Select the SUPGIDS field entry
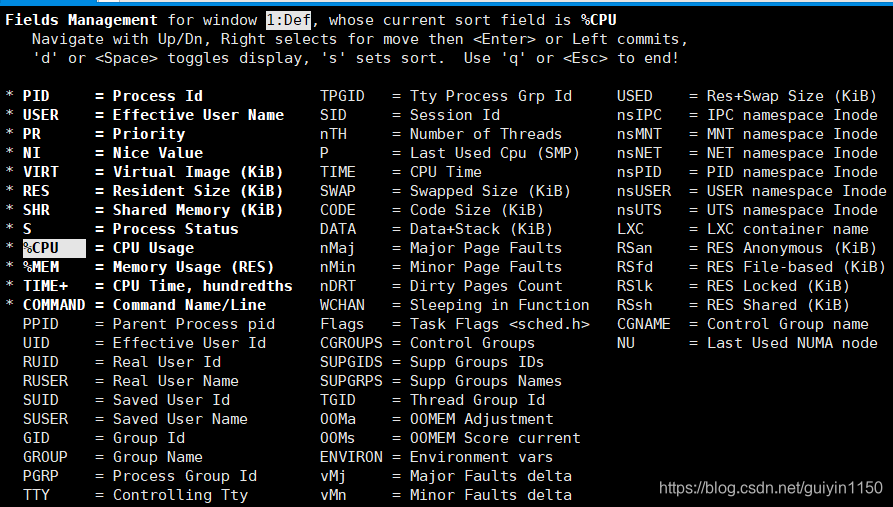893x507 pixels. pyautogui.click(x=351, y=362)
